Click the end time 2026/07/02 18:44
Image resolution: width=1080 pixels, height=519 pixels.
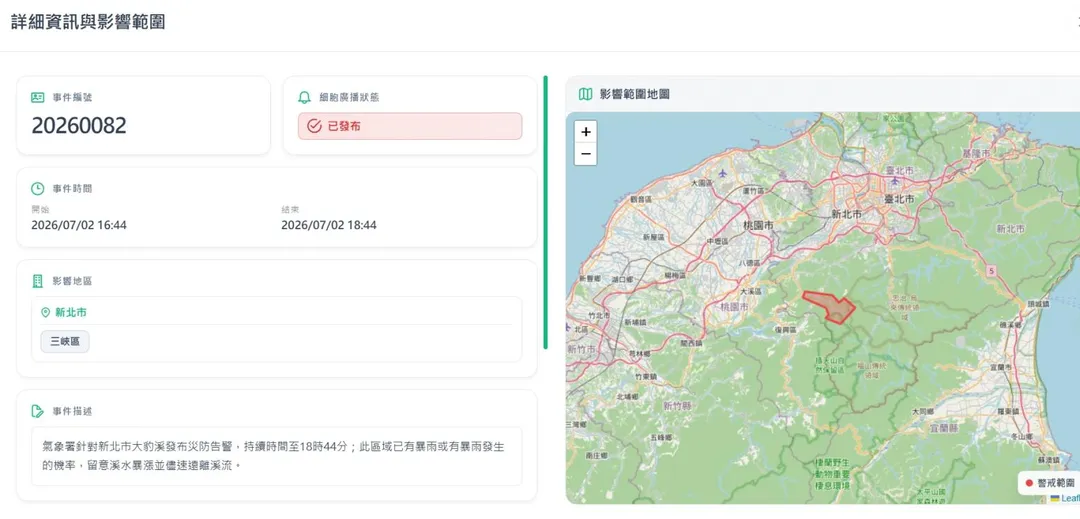(x=329, y=225)
